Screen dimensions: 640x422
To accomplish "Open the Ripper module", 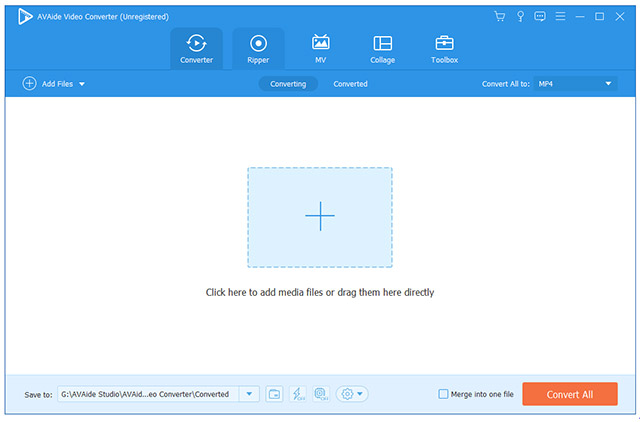I will [258, 48].
